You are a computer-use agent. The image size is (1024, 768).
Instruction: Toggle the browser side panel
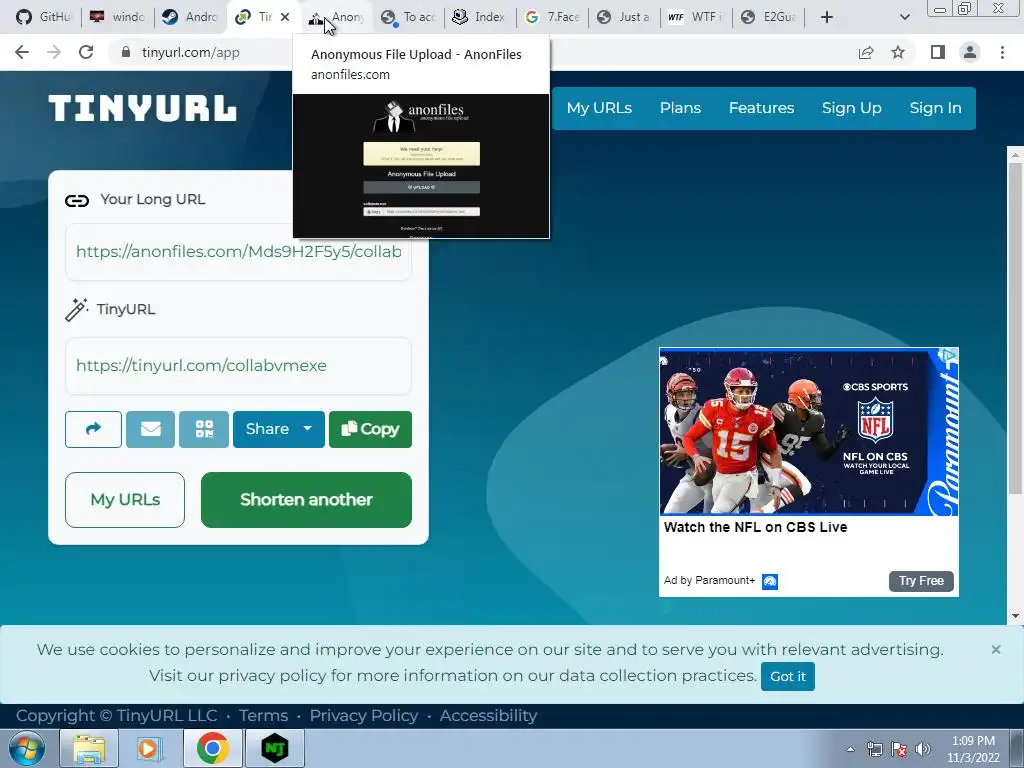[x=938, y=52]
